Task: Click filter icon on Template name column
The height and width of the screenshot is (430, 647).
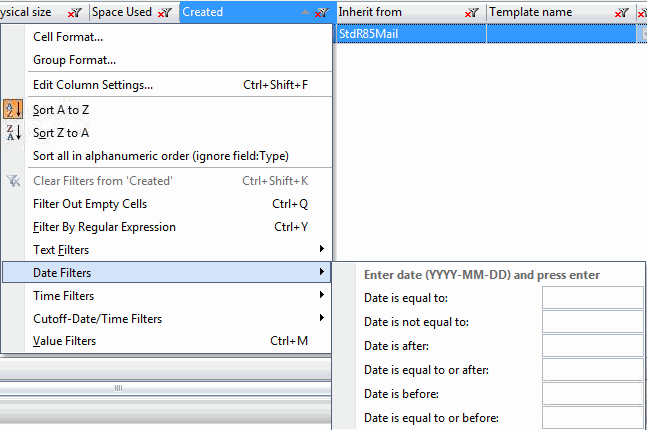Action: click(x=621, y=13)
